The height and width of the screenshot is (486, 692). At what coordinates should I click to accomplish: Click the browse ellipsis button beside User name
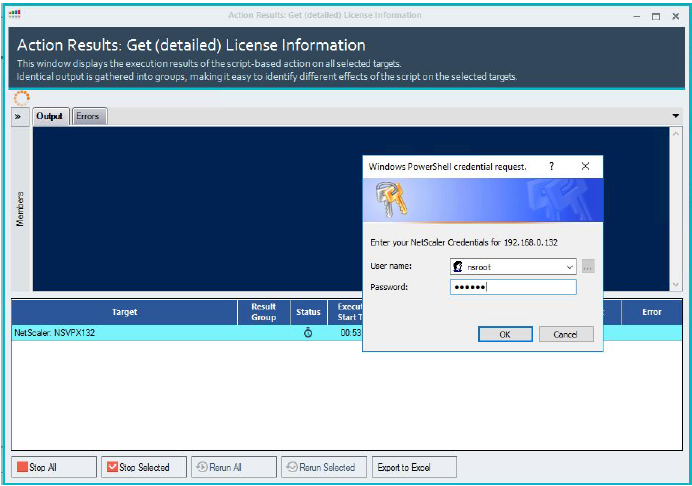tap(587, 267)
